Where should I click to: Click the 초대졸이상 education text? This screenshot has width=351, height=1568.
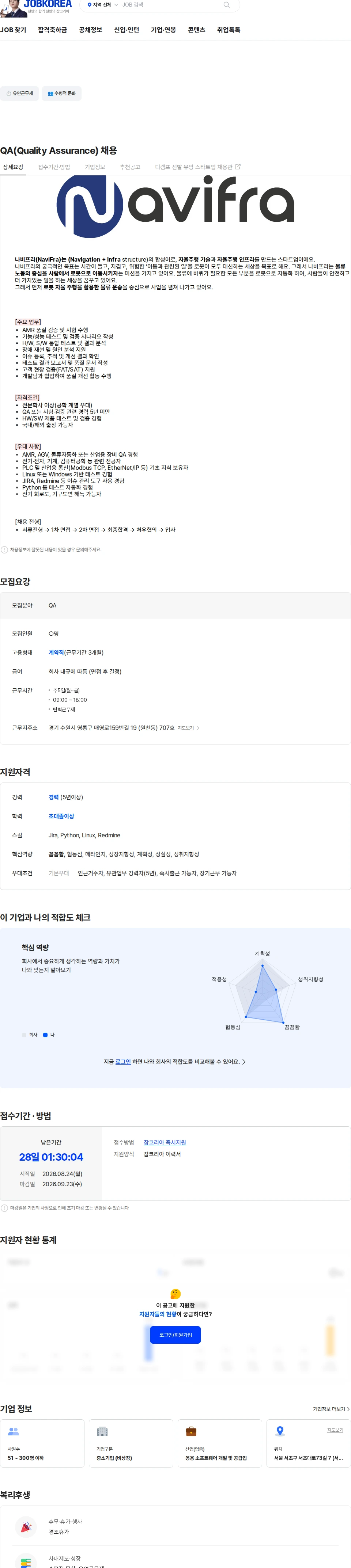[x=61, y=816]
